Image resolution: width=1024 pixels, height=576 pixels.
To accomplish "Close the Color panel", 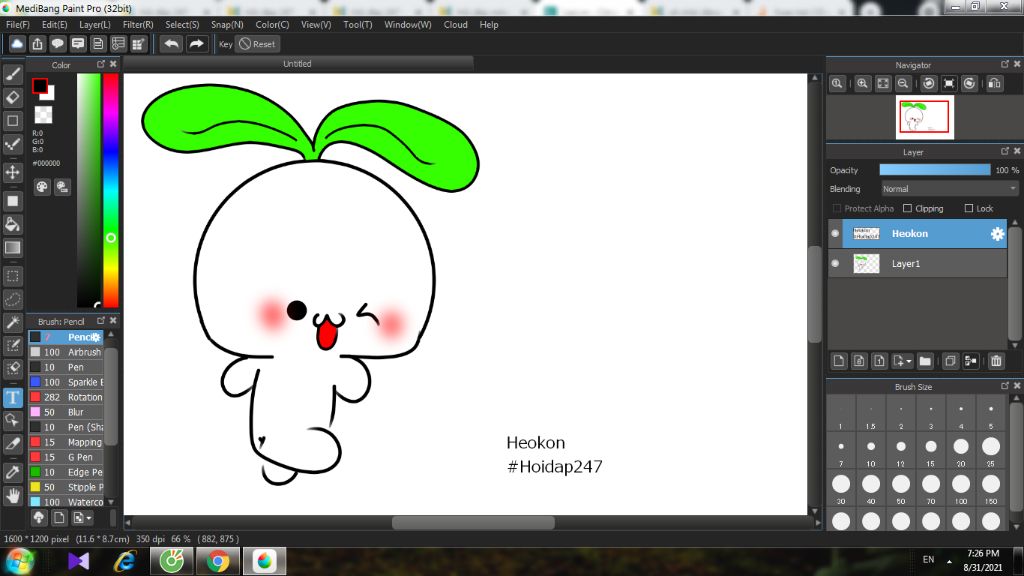I will (113, 64).
